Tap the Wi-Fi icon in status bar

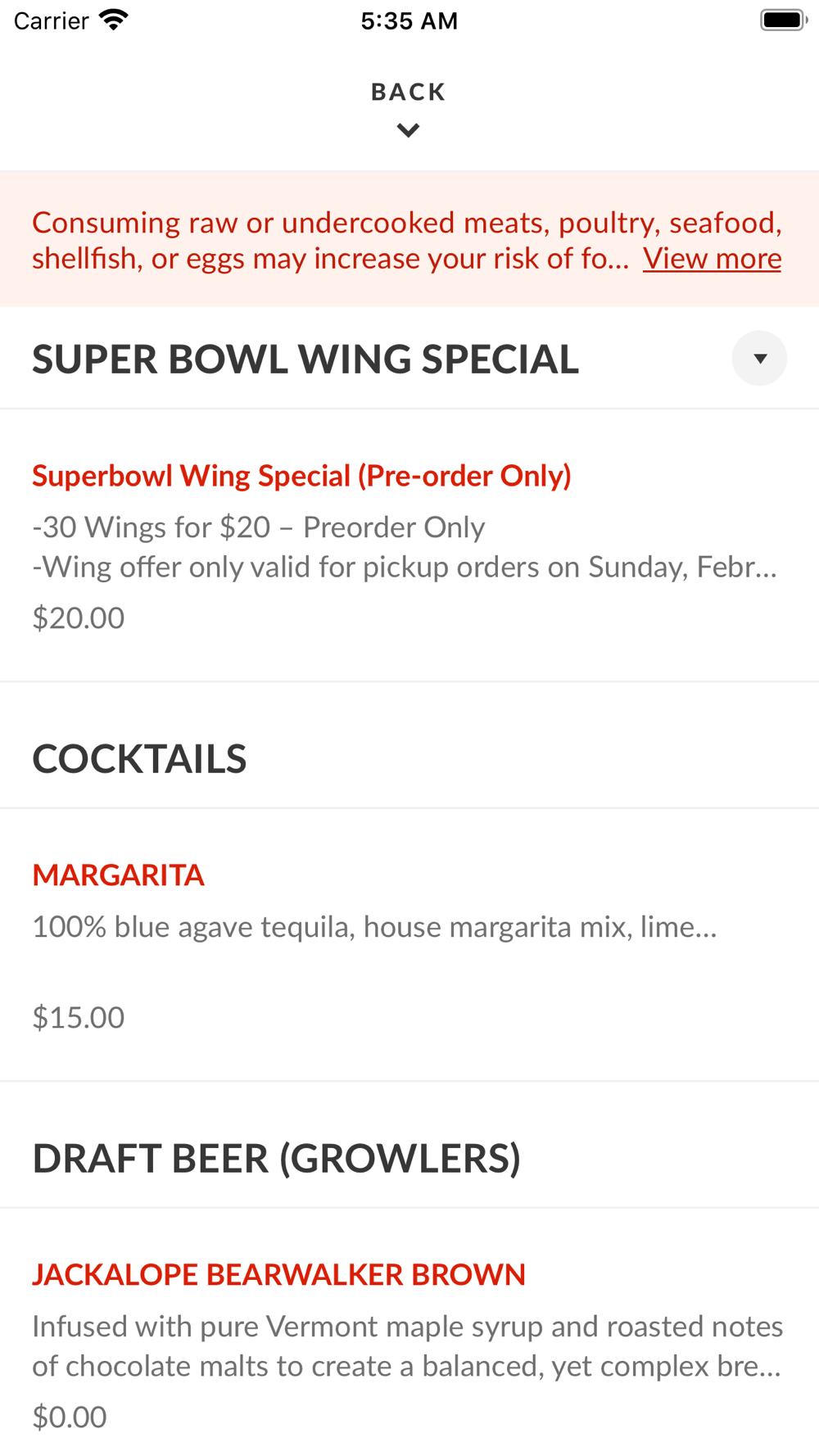tap(114, 20)
